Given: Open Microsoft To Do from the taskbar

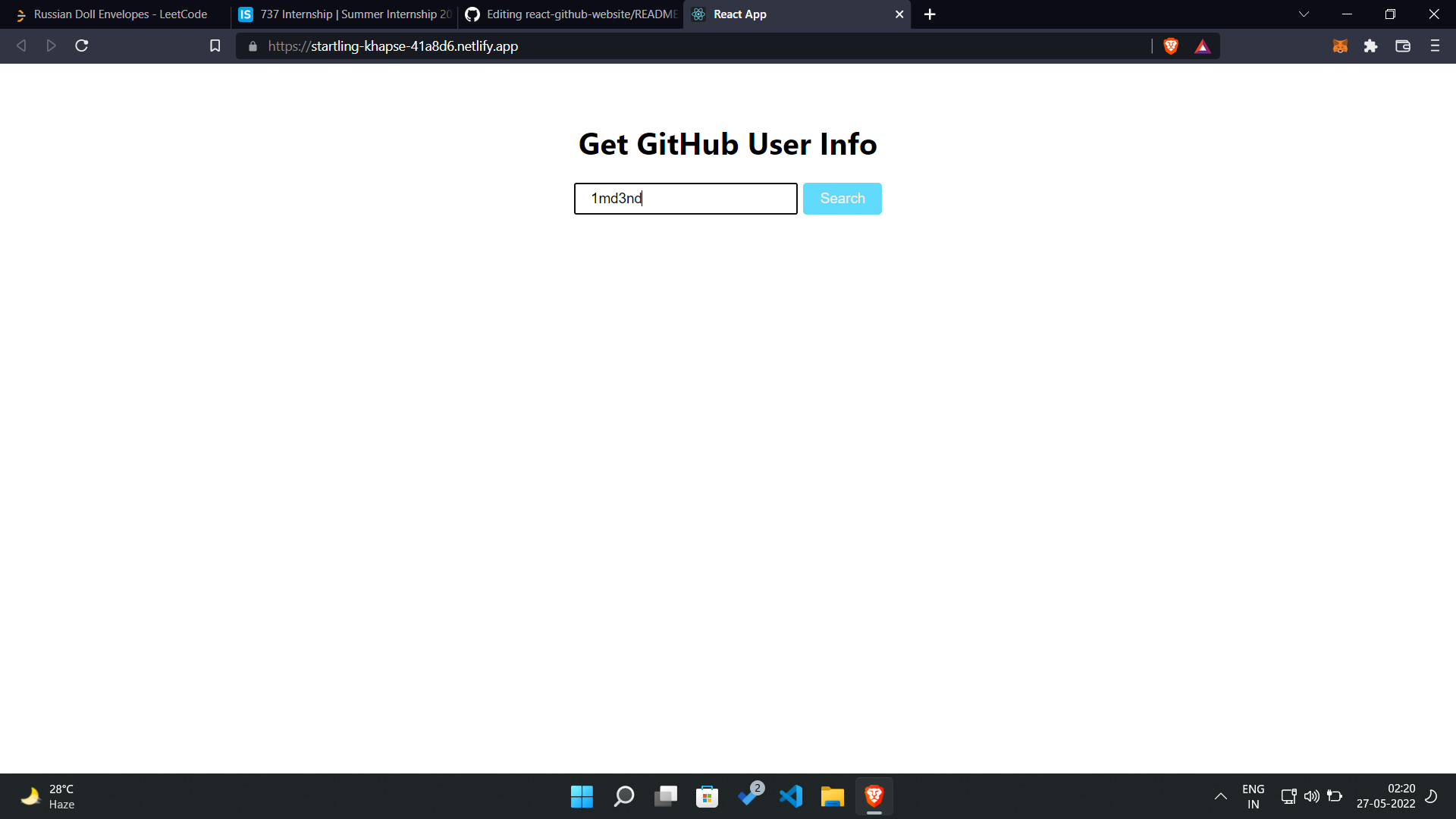Looking at the screenshot, I should click(x=749, y=796).
